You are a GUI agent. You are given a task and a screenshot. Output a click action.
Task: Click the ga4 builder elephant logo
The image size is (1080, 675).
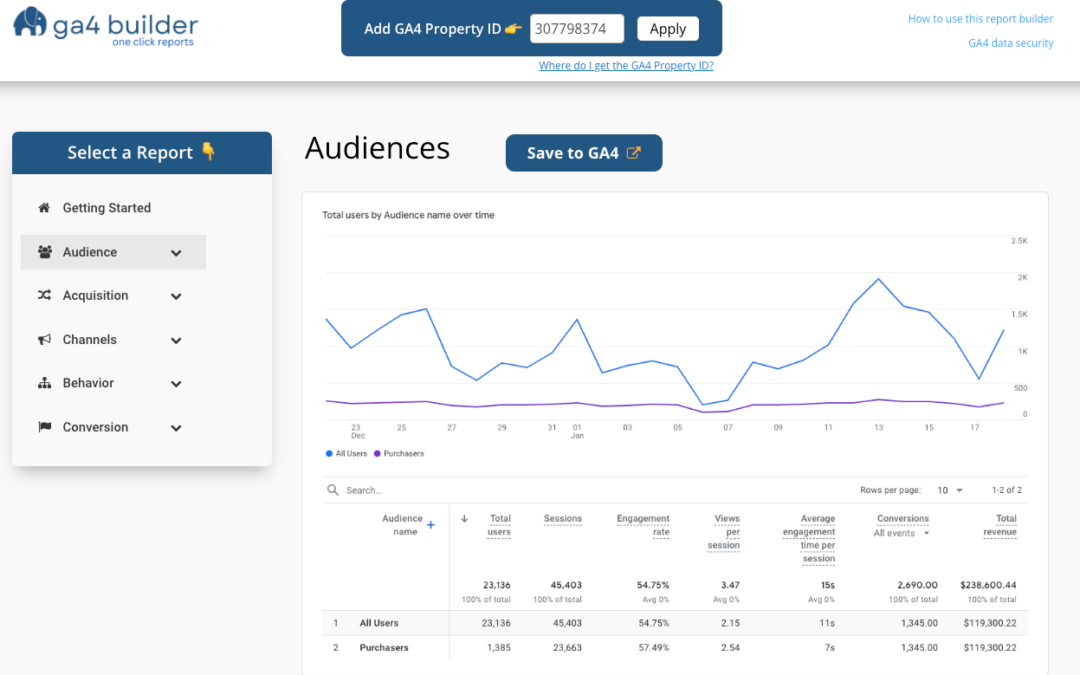[x=30, y=23]
